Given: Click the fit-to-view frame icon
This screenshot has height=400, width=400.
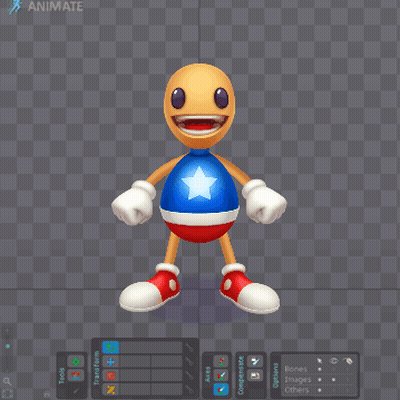Looking at the screenshot, I should [7, 394].
